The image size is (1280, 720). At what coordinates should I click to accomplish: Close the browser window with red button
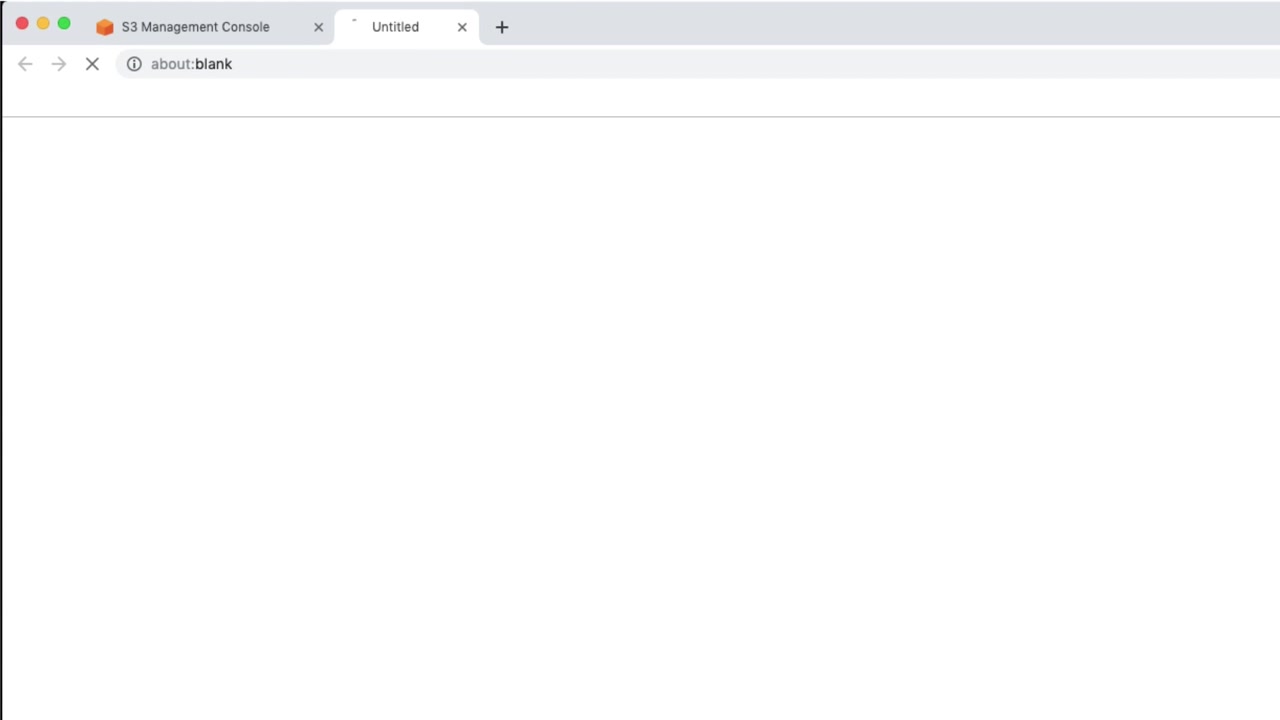22,23
